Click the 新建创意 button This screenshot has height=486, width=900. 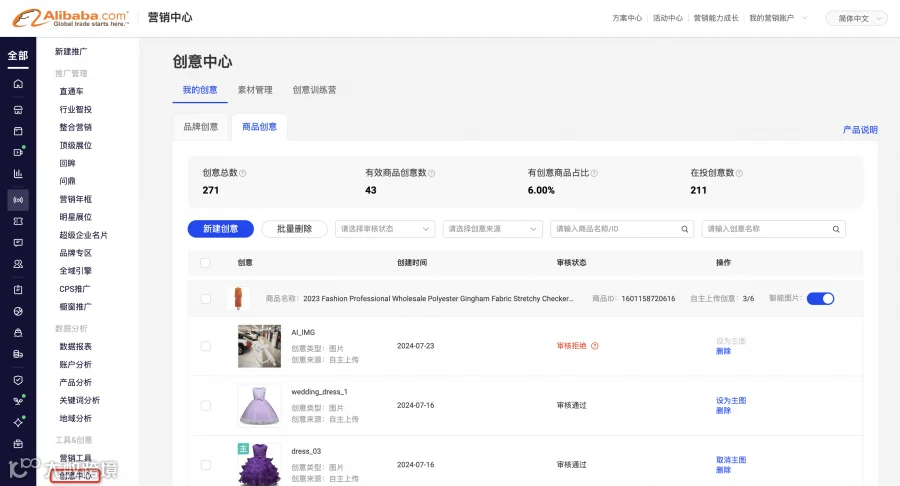click(220, 229)
